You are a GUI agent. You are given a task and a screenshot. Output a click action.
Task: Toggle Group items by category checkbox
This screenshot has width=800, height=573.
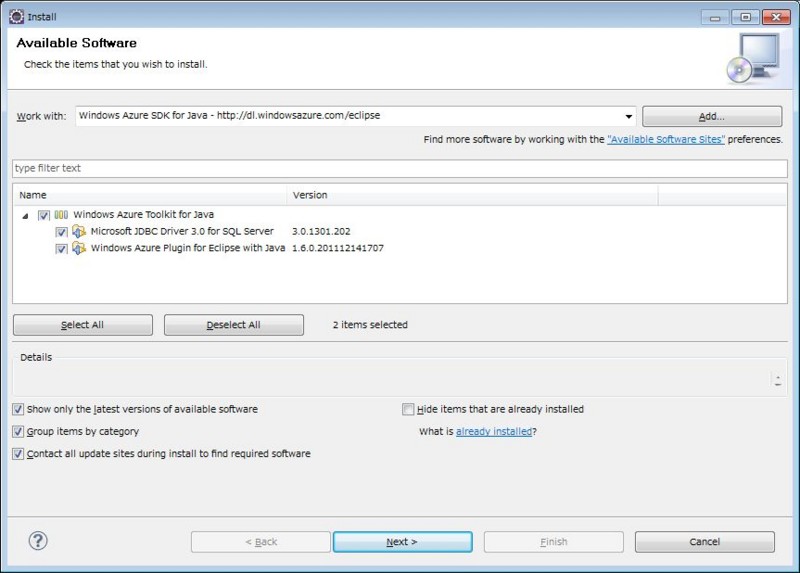(x=18, y=432)
